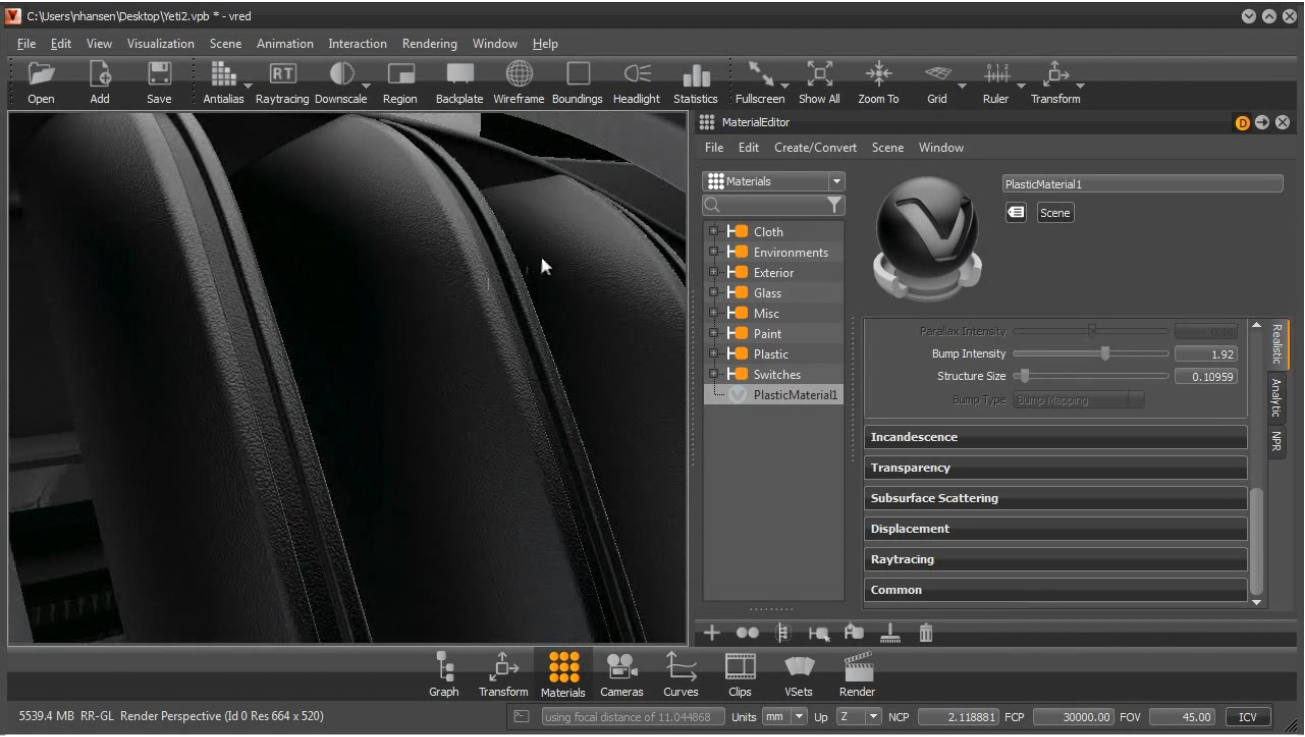Open the Rendering menu
This screenshot has width=1305, height=737.
click(x=429, y=44)
